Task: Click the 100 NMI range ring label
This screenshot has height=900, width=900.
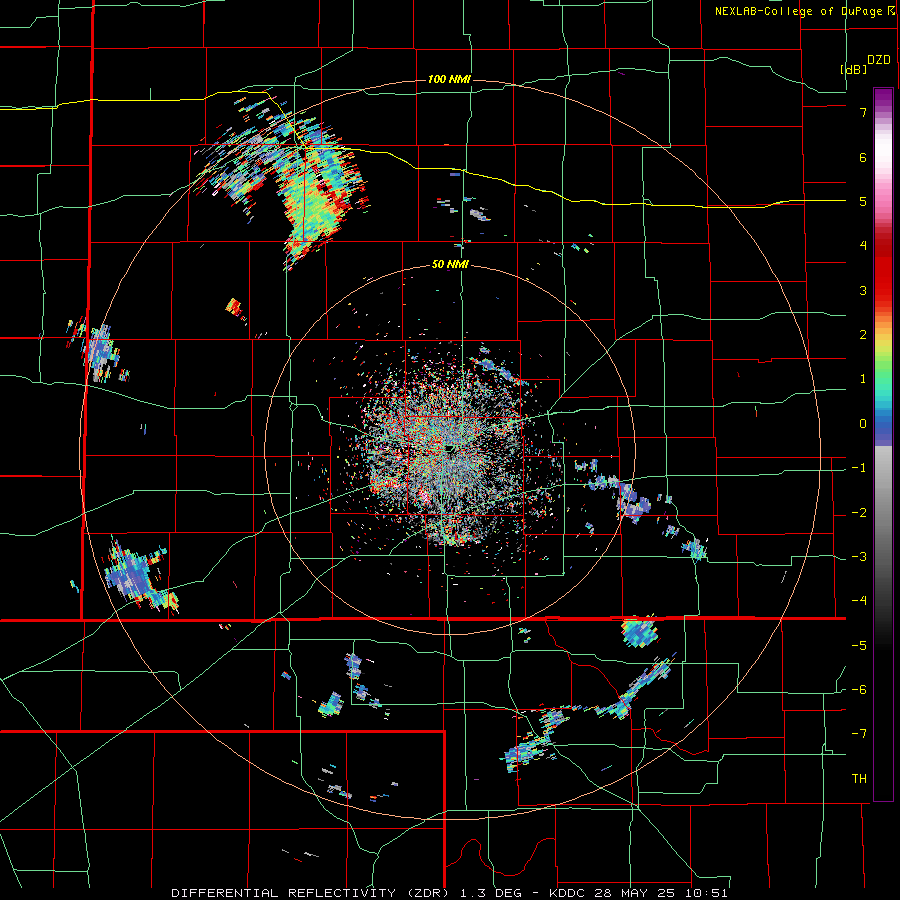Action: click(x=449, y=79)
